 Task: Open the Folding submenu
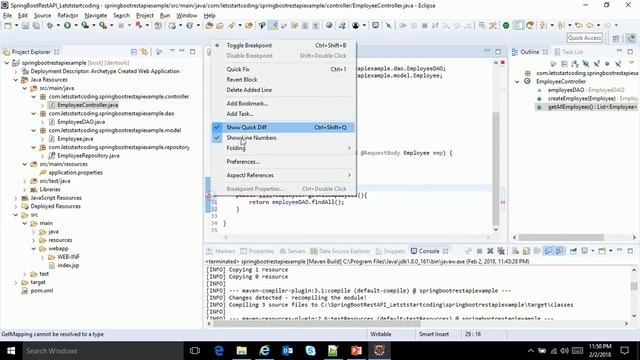[283, 148]
